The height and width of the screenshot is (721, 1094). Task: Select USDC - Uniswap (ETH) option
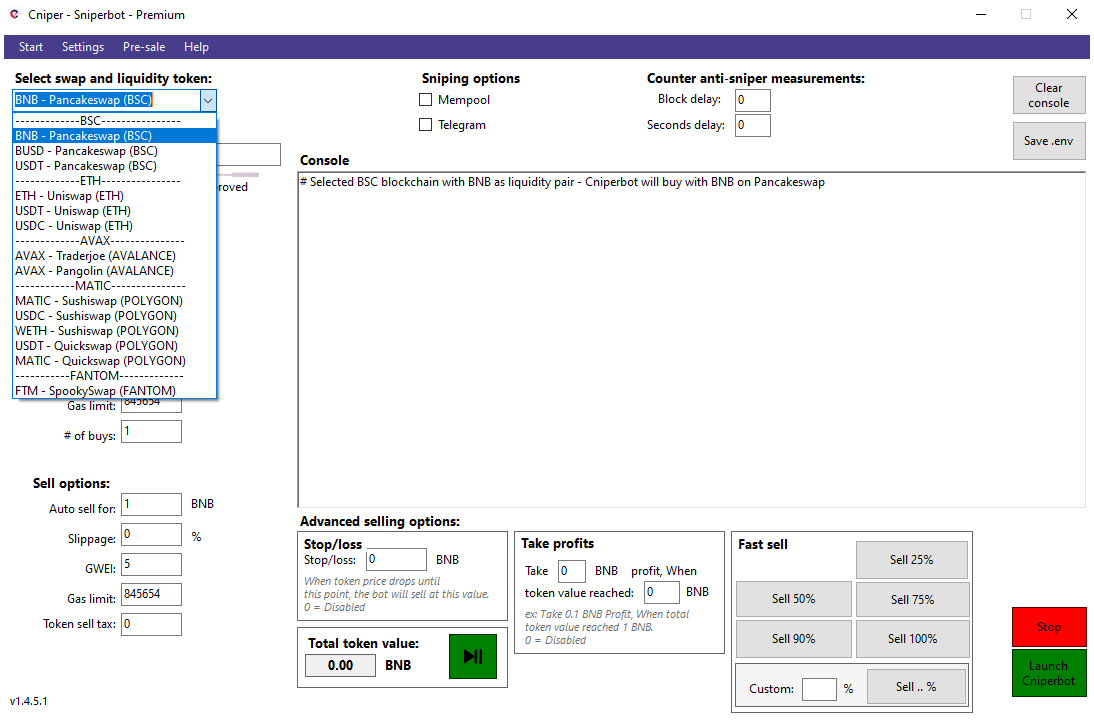pos(114,225)
